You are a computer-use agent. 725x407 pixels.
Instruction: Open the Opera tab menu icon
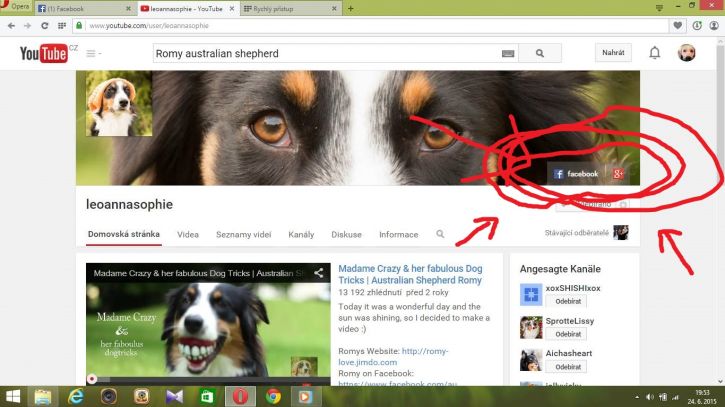point(659,7)
